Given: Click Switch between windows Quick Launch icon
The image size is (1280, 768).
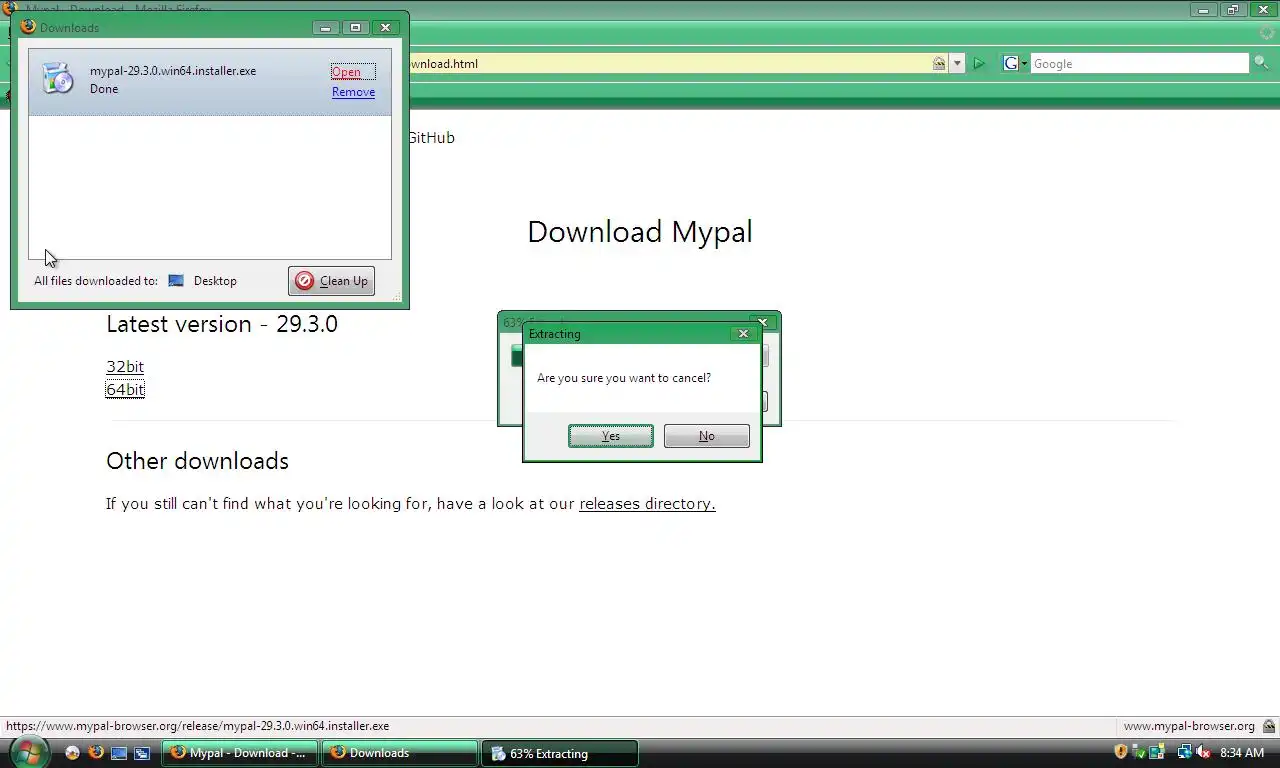Looking at the screenshot, I should (x=142, y=753).
